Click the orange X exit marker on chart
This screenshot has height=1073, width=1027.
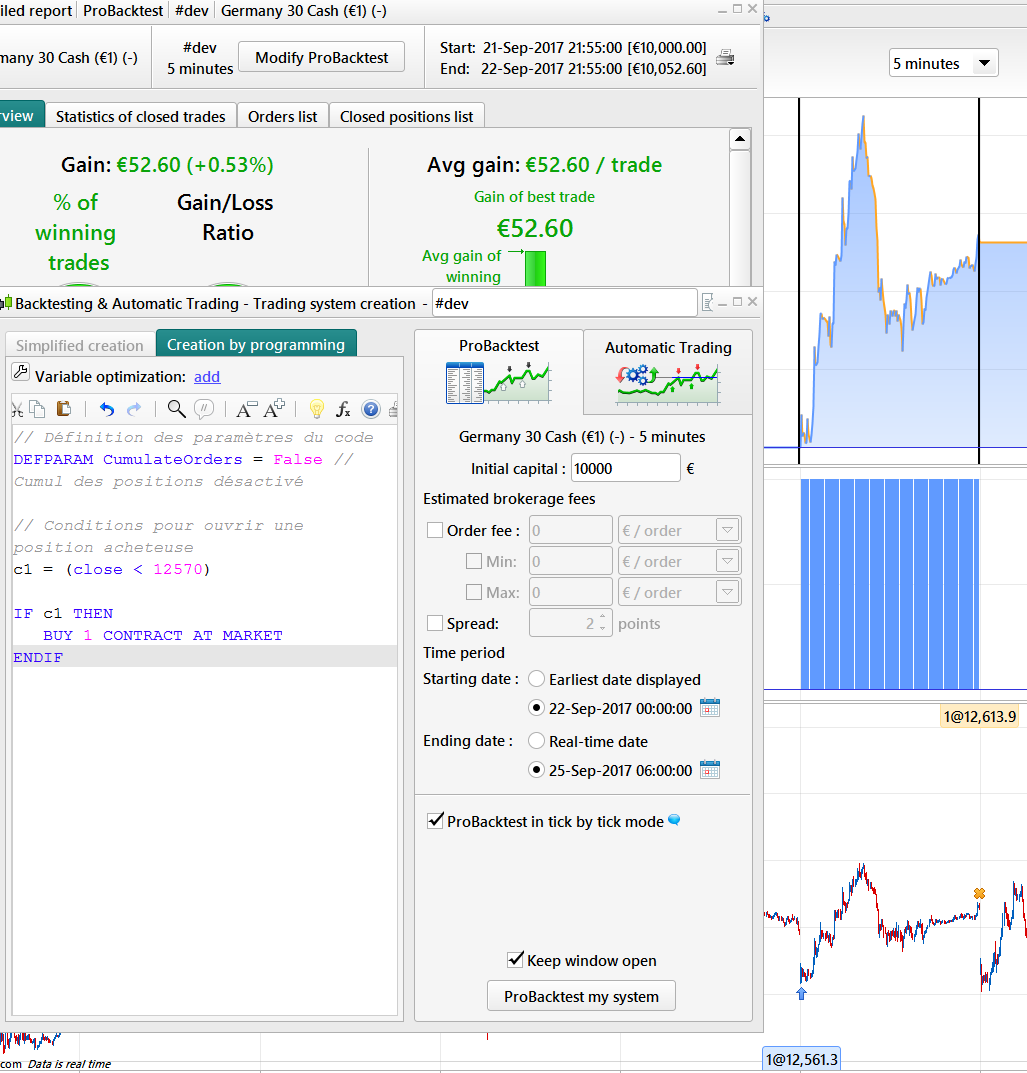pos(980,893)
